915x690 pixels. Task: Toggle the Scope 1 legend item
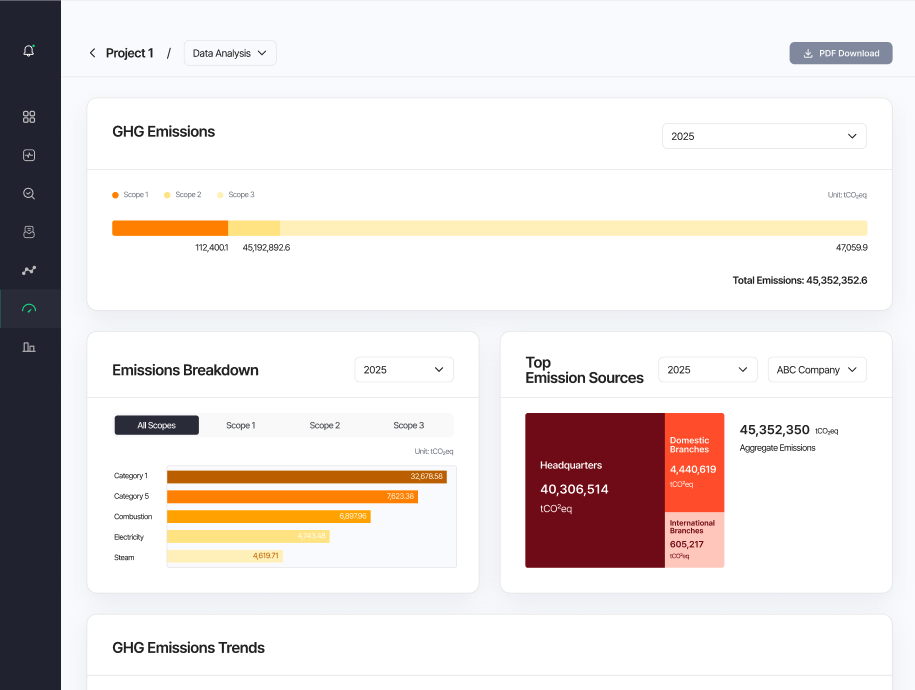tap(130, 195)
